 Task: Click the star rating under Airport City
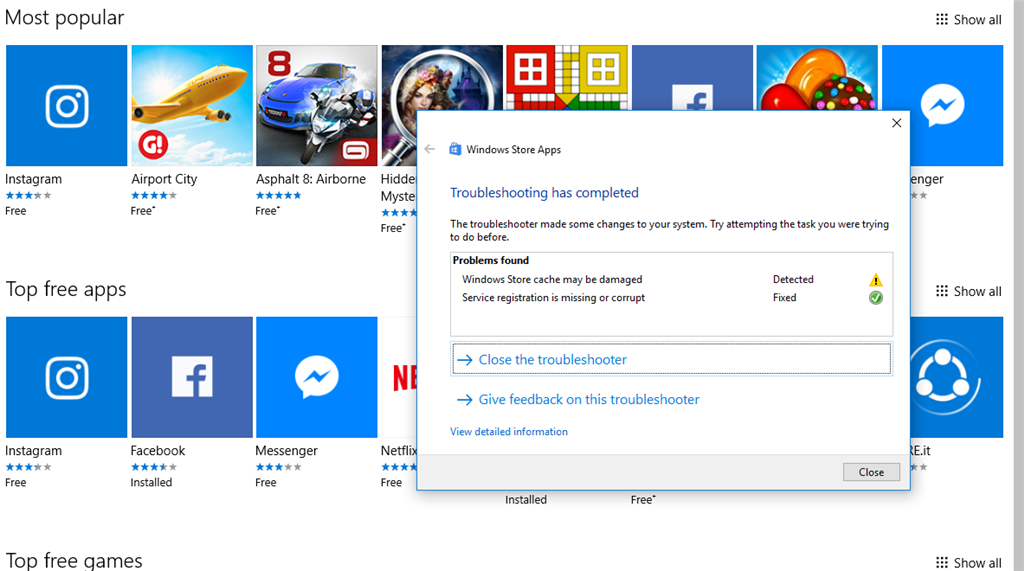pos(153,195)
